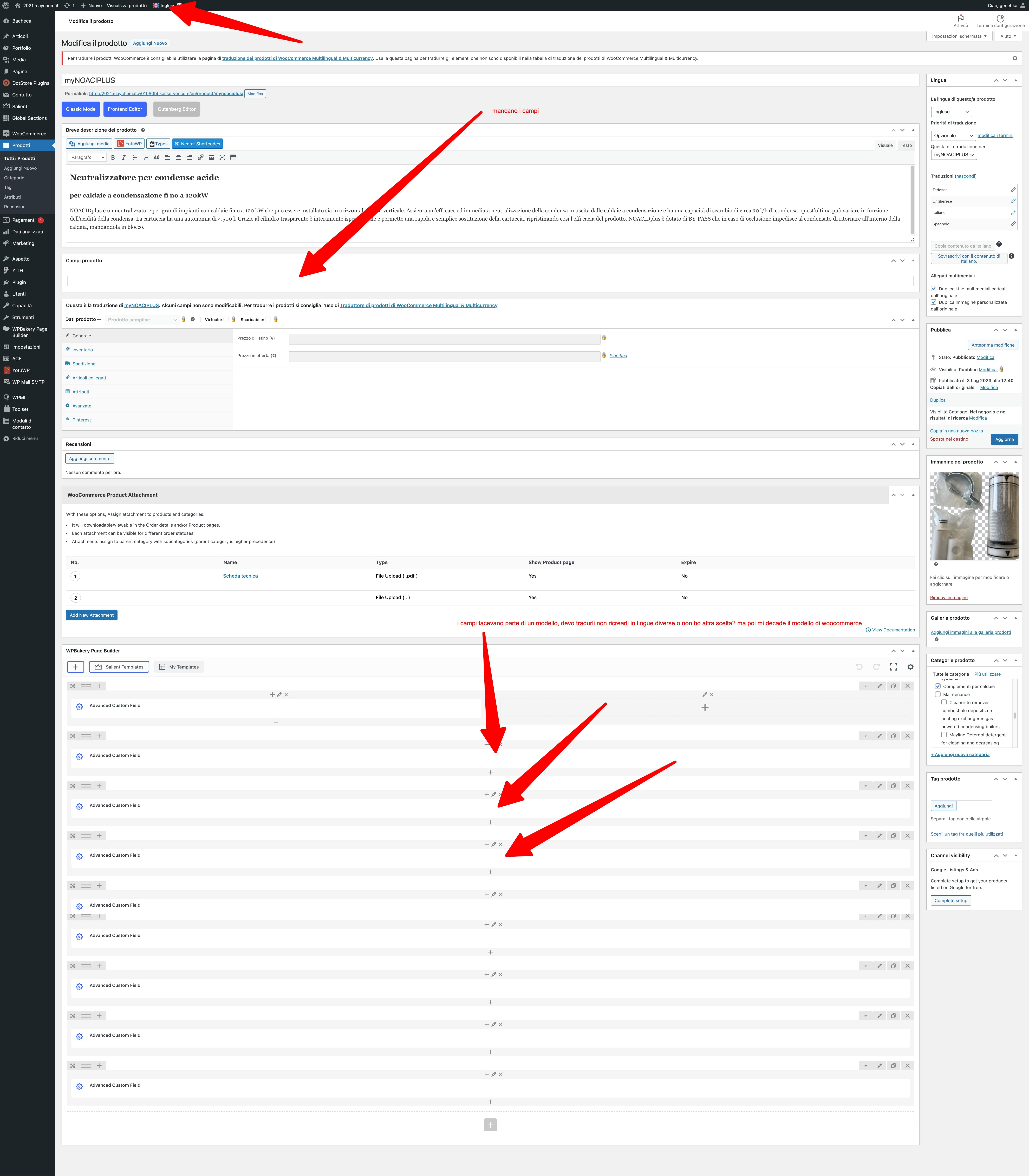Insert bulleted list in editor toolbar
This screenshot has width=1029, height=1176.
pyautogui.click(x=135, y=157)
